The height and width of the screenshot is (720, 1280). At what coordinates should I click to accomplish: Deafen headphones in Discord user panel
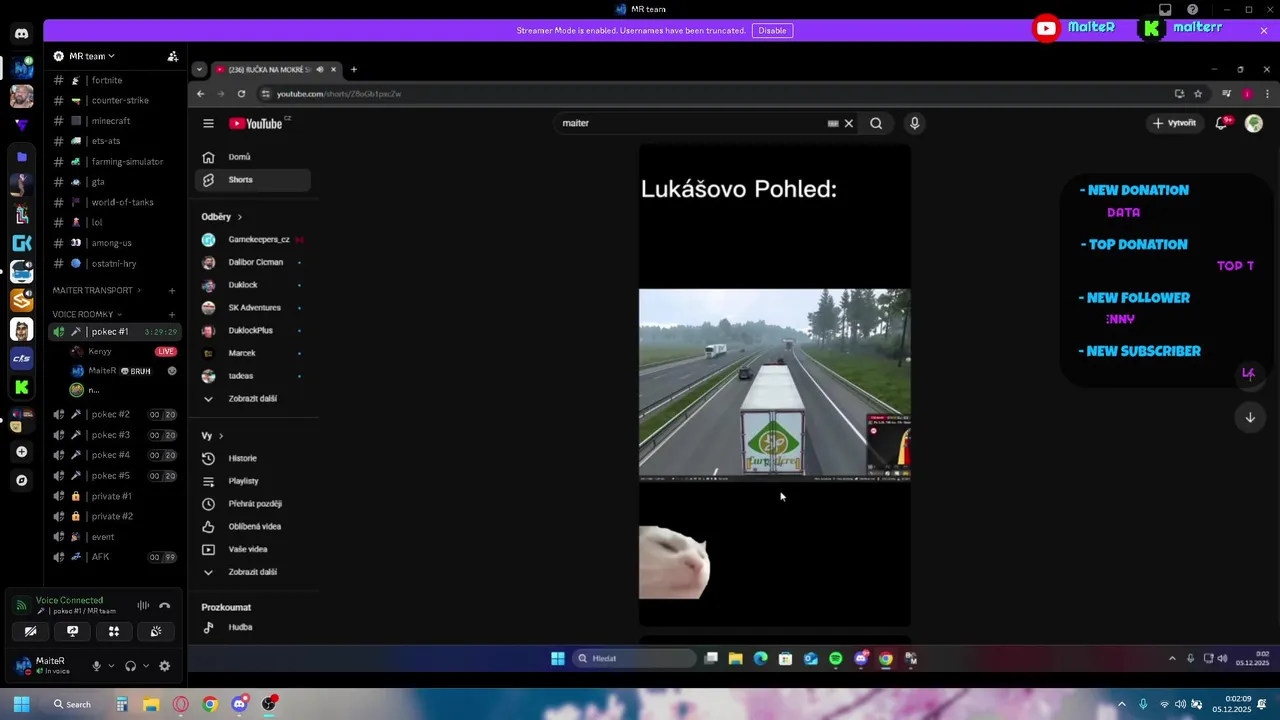click(130, 666)
